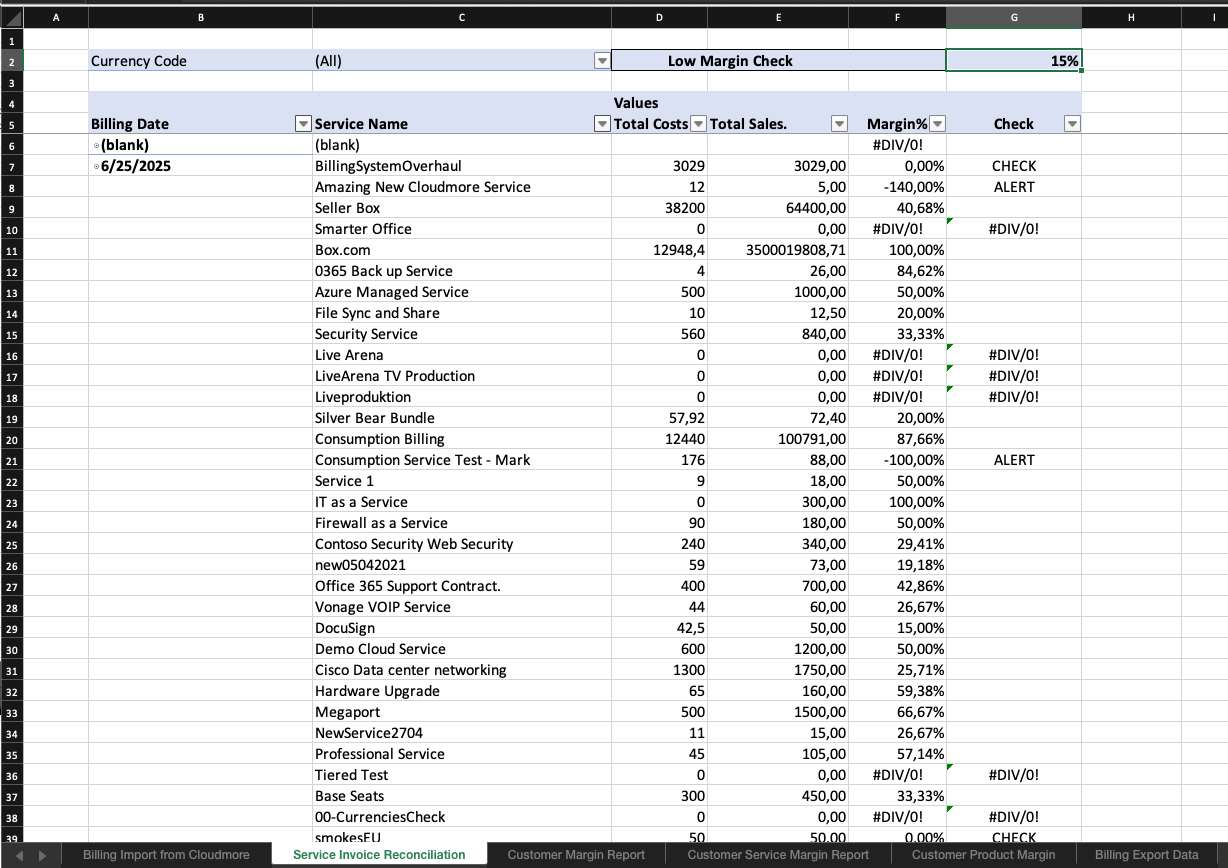This screenshot has height=868, width=1228.
Task: Open the Total Sales filter arrow
Action: tap(839, 124)
